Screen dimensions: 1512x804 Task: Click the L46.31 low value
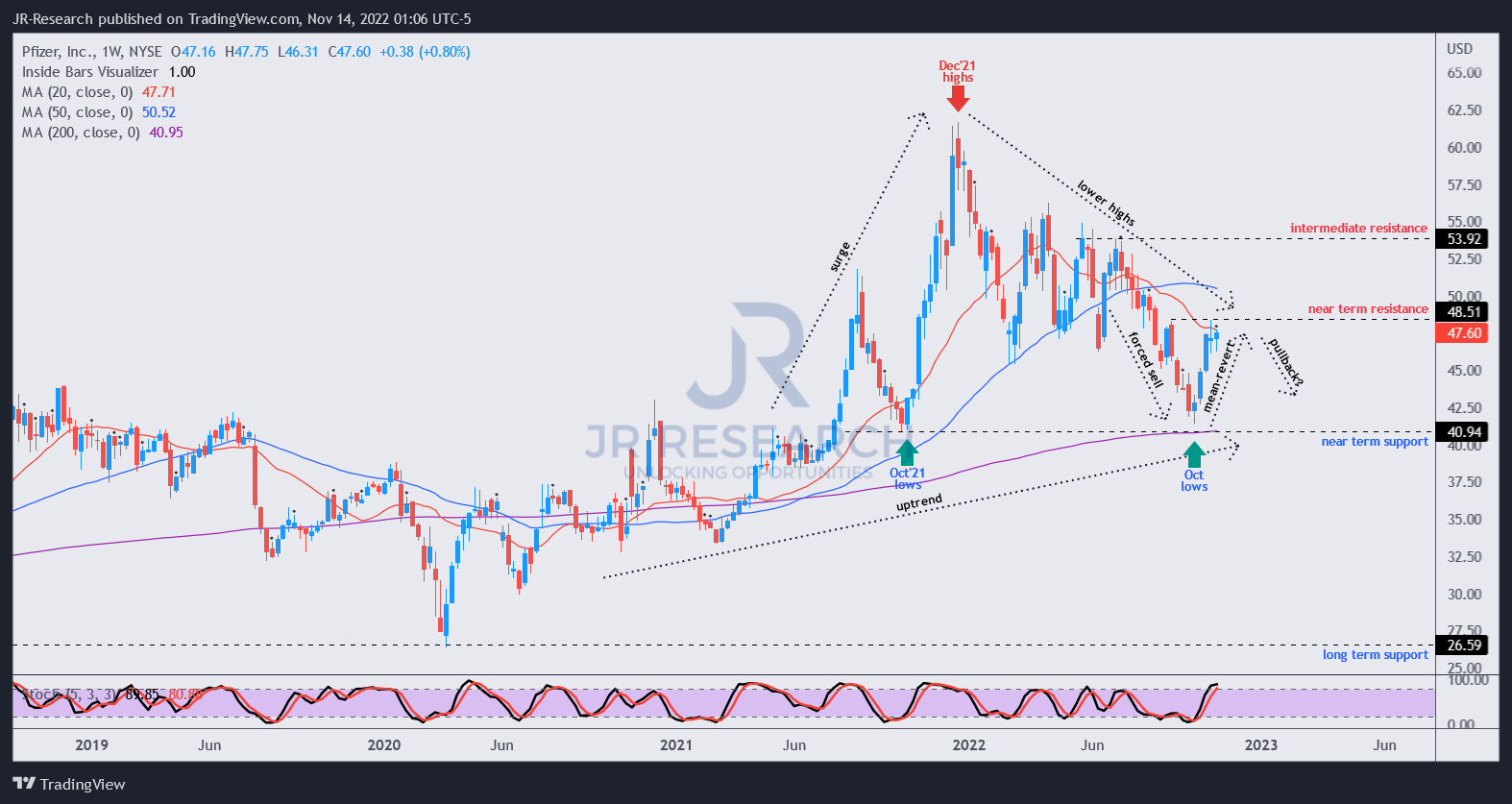pos(298,52)
